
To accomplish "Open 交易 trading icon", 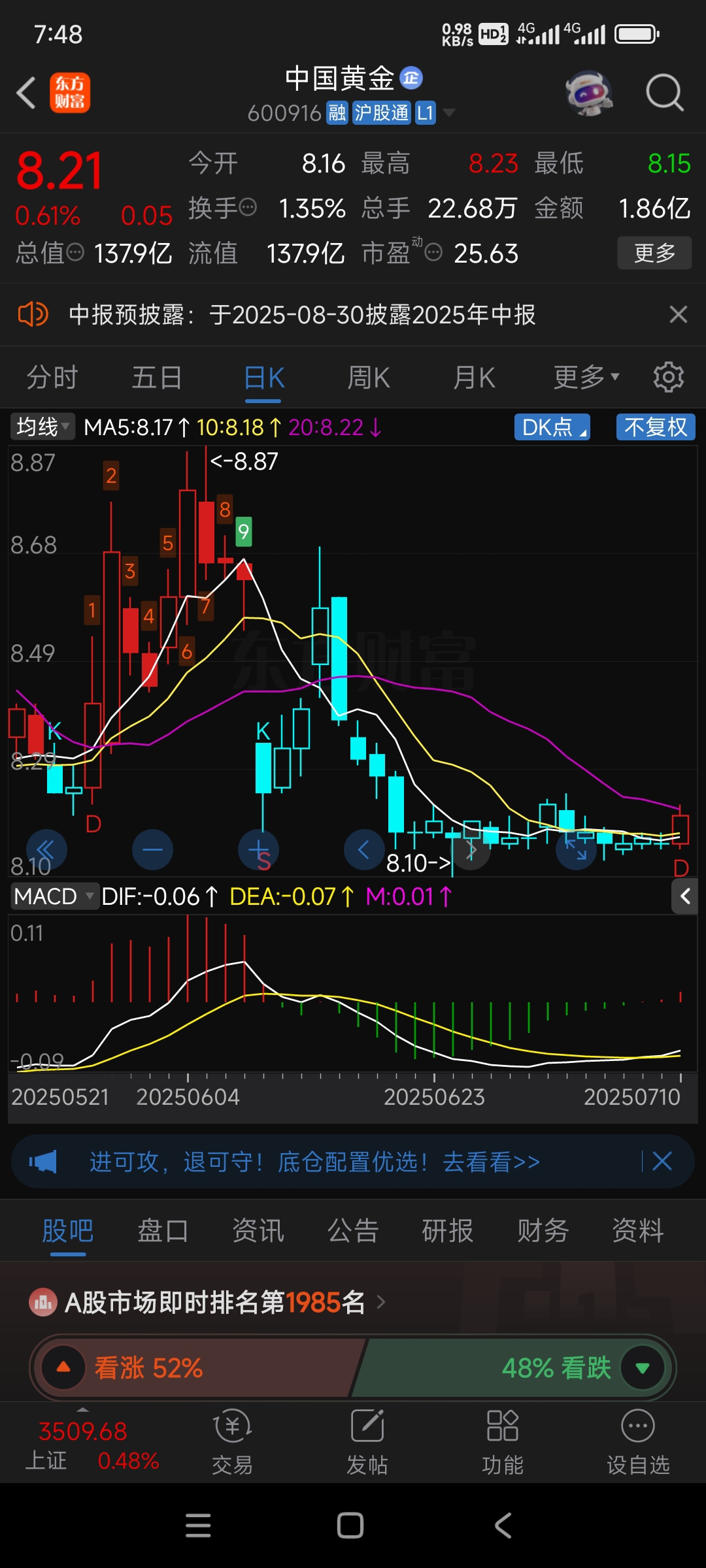I will tap(232, 1443).
